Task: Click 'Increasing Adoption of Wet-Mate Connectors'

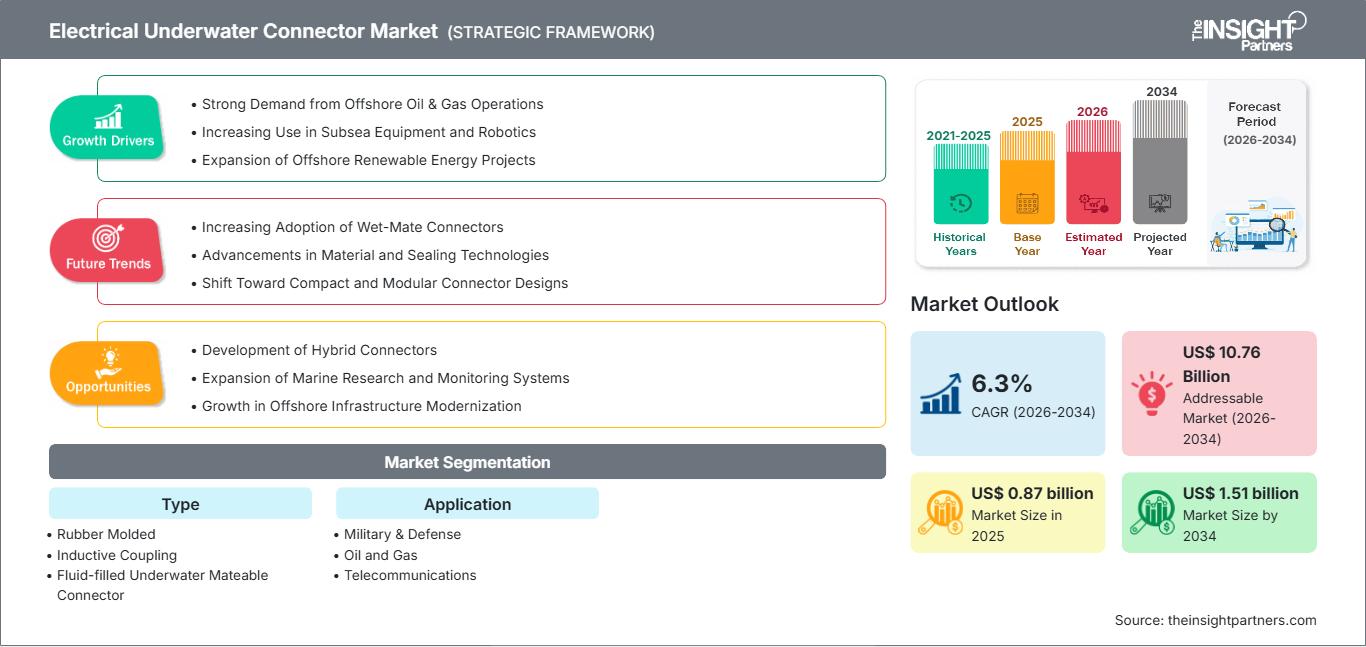Action: pyautogui.click(x=352, y=227)
